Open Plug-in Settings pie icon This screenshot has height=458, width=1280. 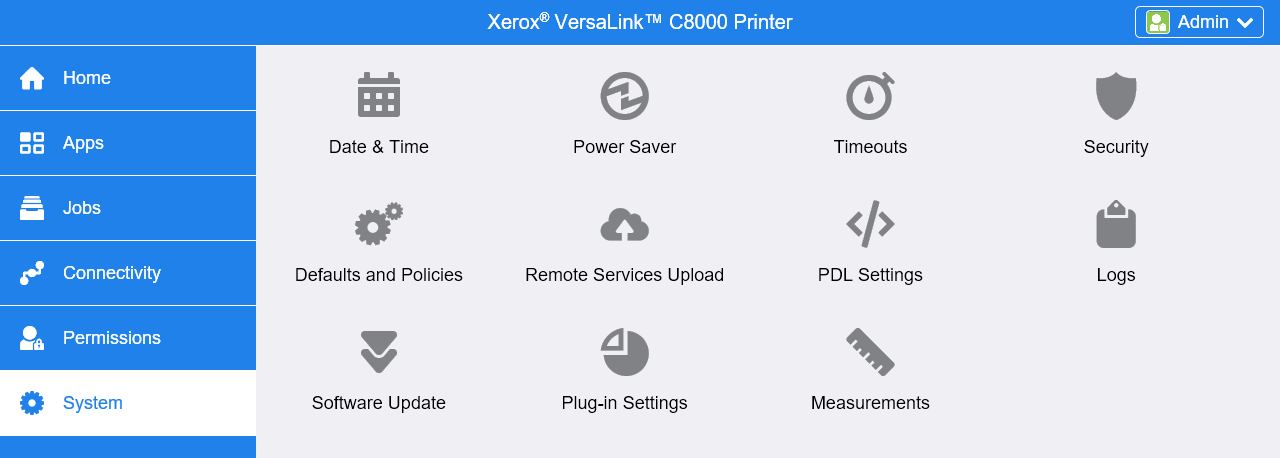[625, 352]
